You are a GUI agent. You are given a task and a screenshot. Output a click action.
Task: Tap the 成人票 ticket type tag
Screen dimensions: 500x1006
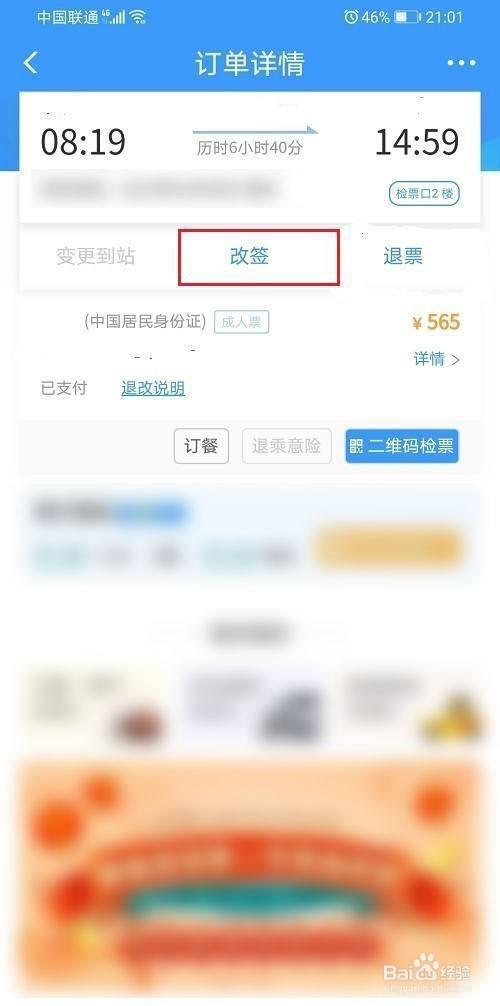[x=241, y=323]
